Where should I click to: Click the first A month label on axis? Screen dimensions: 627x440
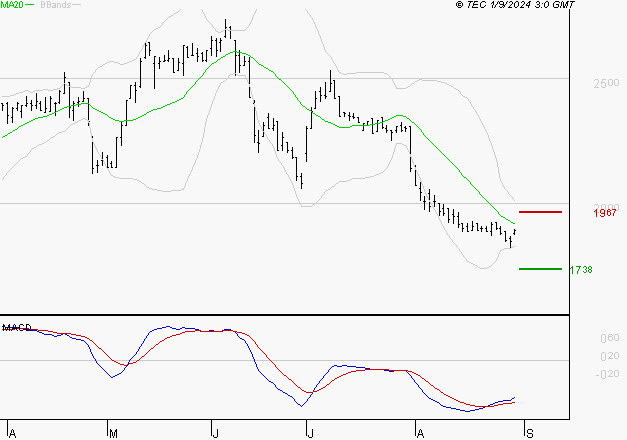pyautogui.click(x=12, y=434)
